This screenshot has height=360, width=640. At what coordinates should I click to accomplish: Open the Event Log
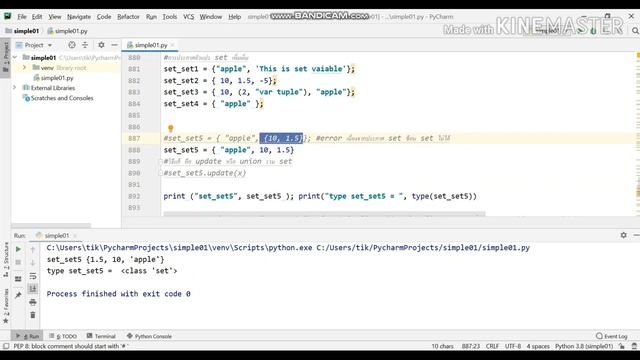(x=612, y=336)
